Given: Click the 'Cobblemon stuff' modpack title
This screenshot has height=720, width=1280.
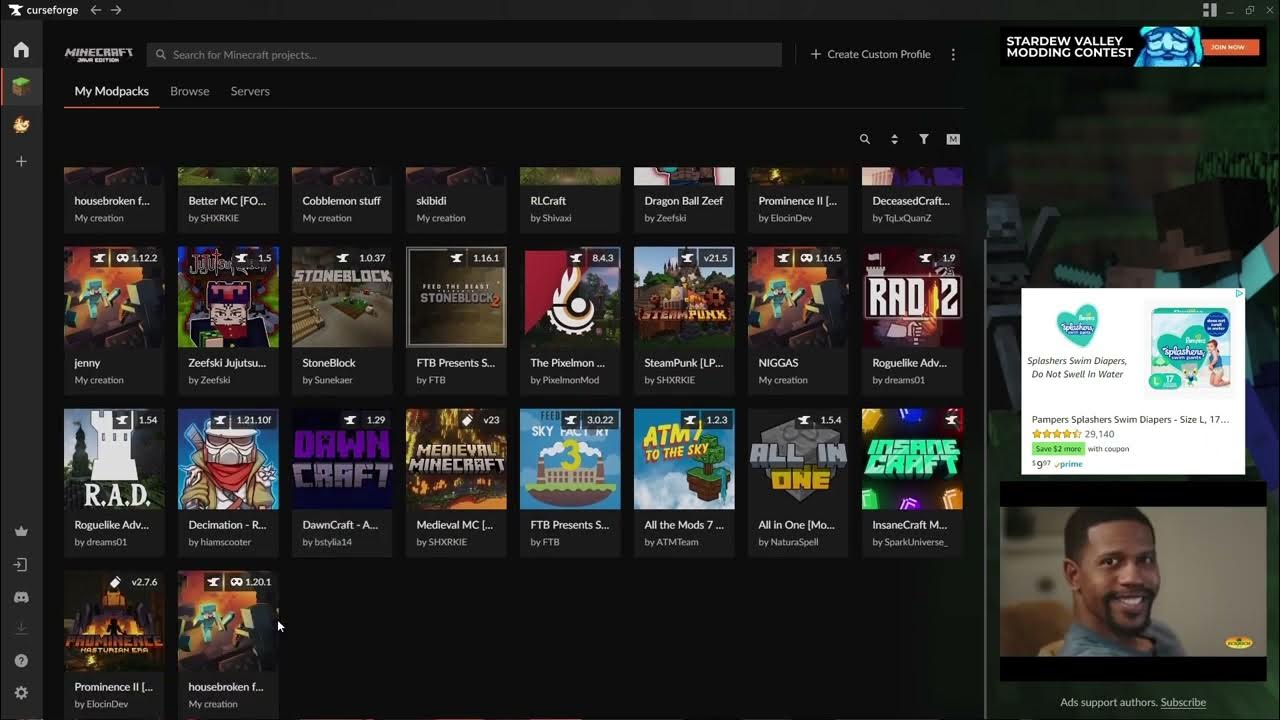Looking at the screenshot, I should 341,201.
